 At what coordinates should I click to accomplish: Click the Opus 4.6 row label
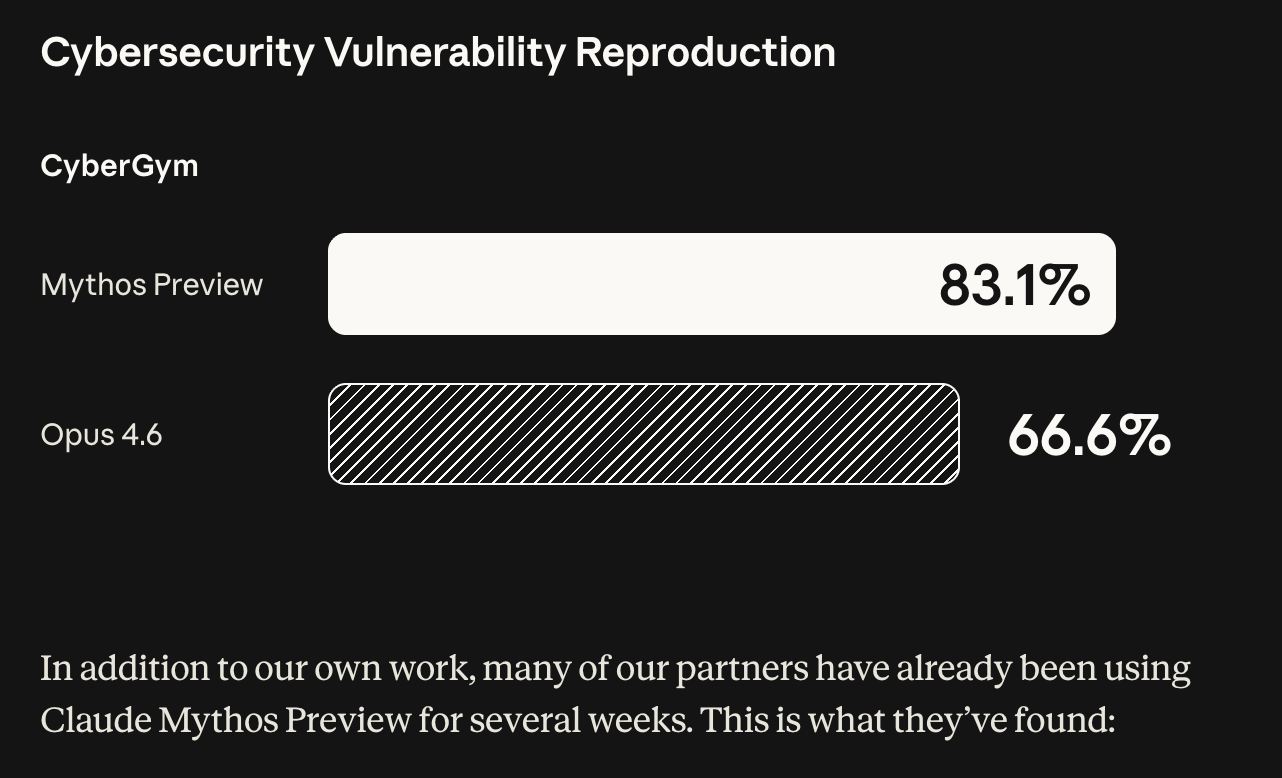101,436
